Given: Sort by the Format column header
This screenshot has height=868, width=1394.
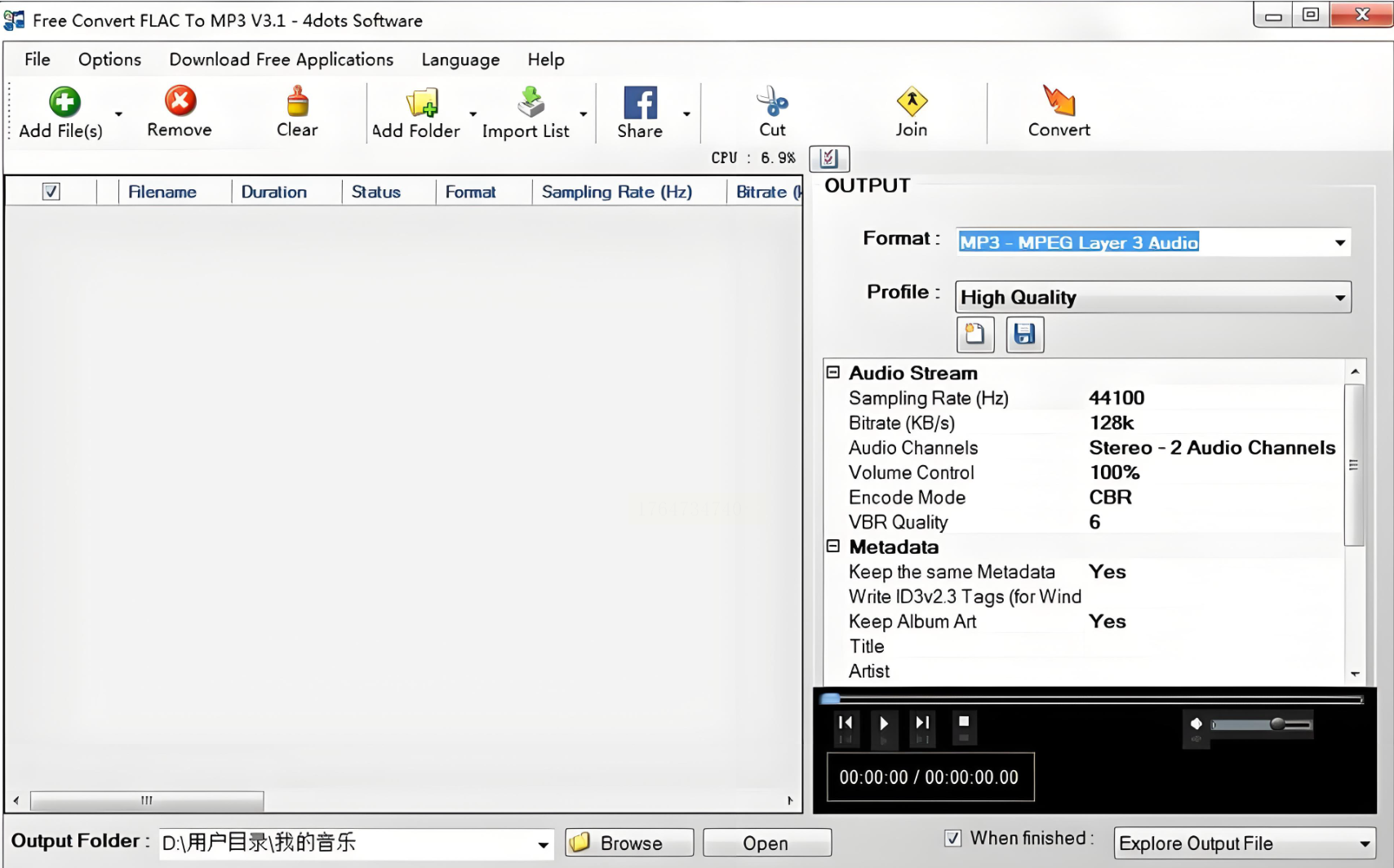Looking at the screenshot, I should (x=484, y=192).
